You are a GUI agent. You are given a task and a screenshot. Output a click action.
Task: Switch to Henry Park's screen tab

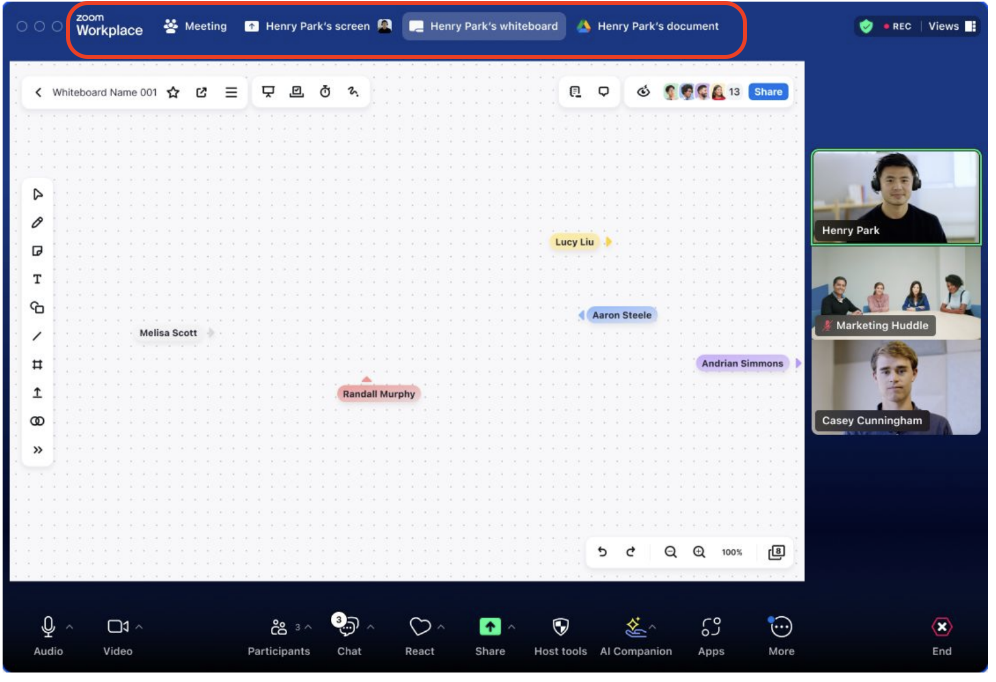(x=318, y=26)
